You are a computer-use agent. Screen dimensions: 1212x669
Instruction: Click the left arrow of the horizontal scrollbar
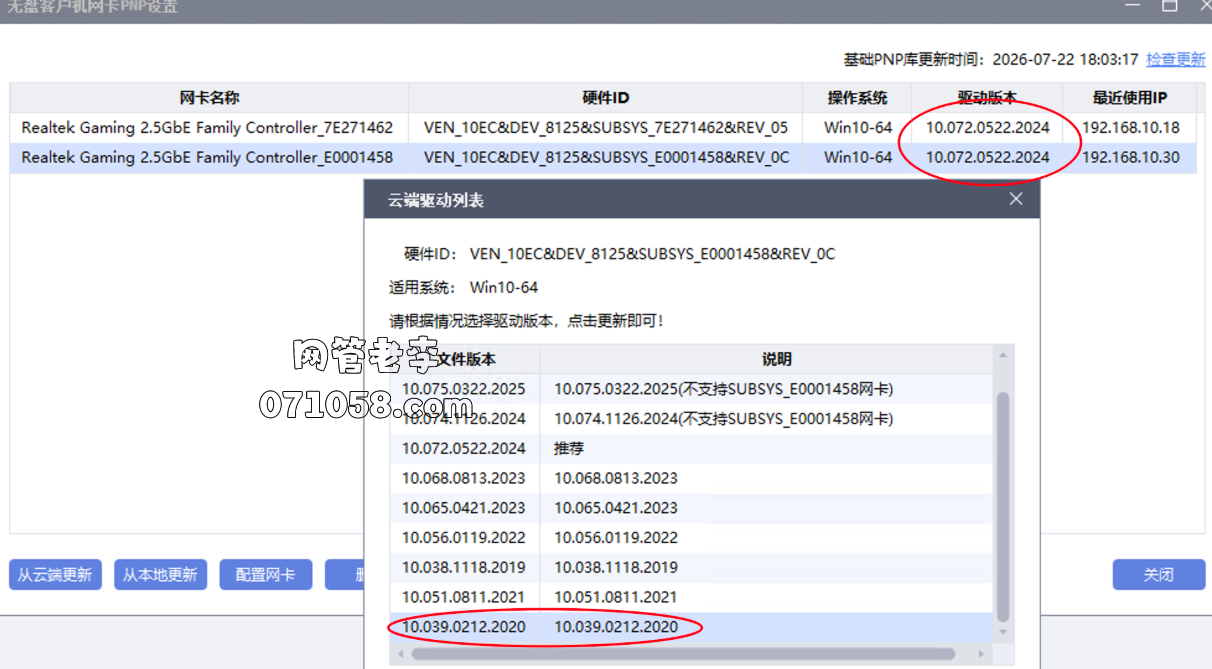point(401,654)
